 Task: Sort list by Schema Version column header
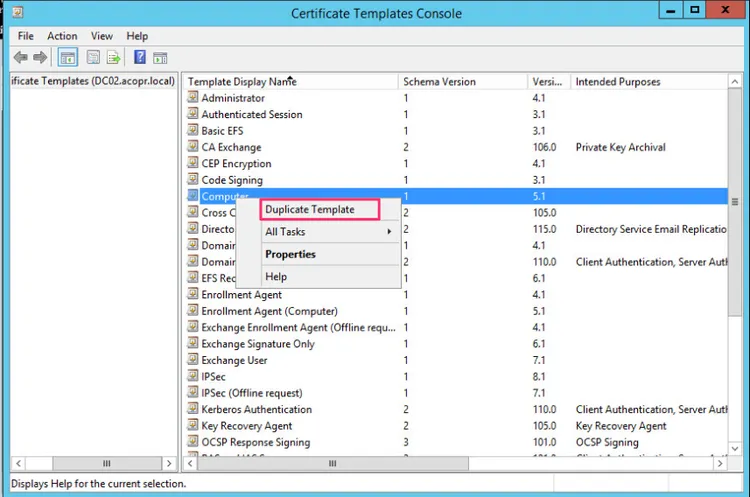[460, 81]
